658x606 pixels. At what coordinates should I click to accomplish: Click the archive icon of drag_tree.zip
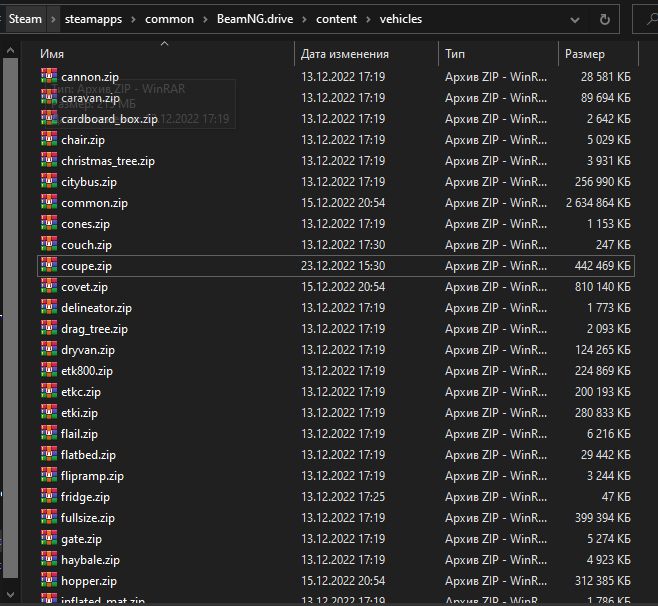(49, 328)
